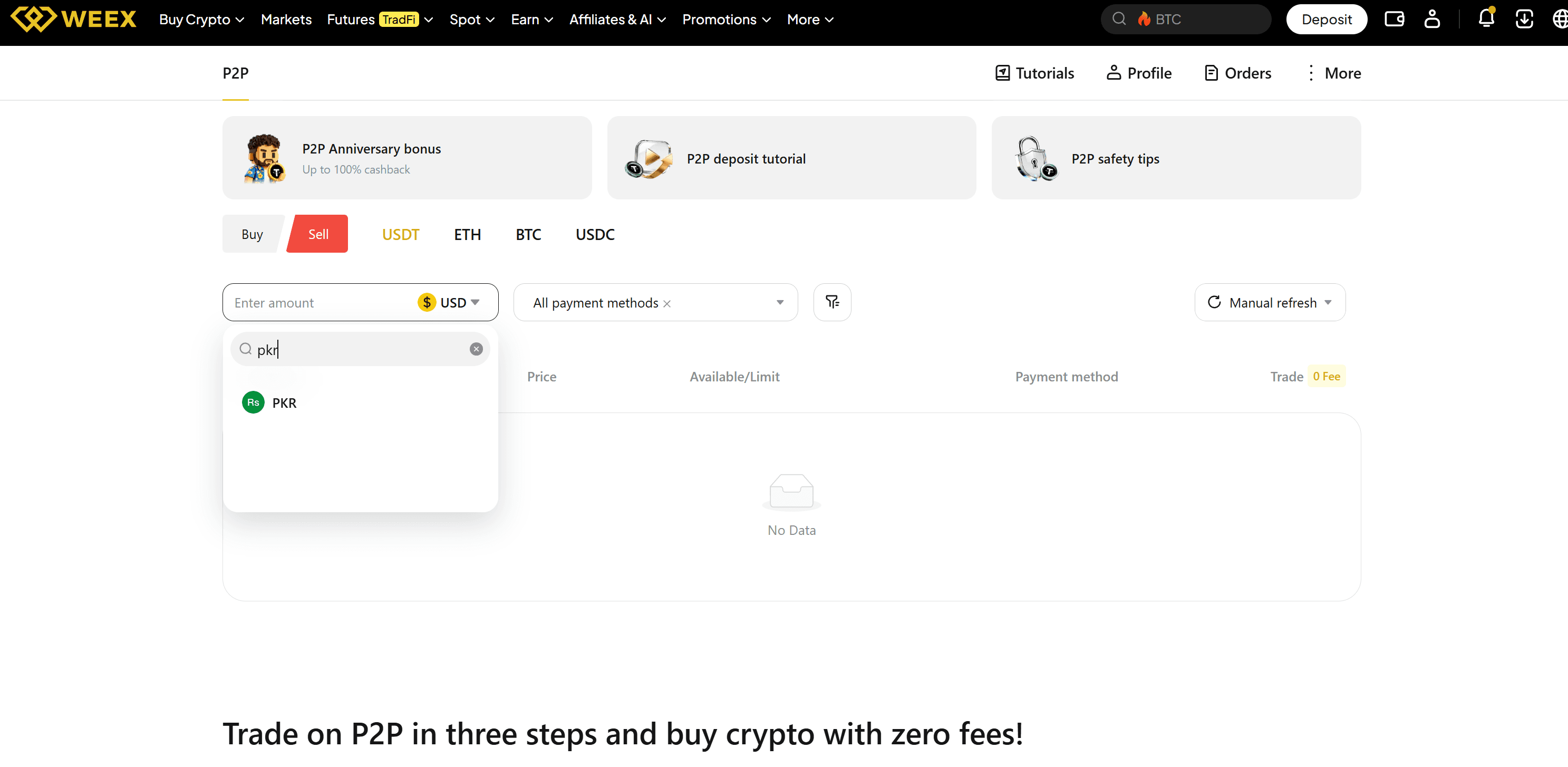This screenshot has width=1568, height=767.
Task: Select the USDC coin tab
Action: [595, 235]
